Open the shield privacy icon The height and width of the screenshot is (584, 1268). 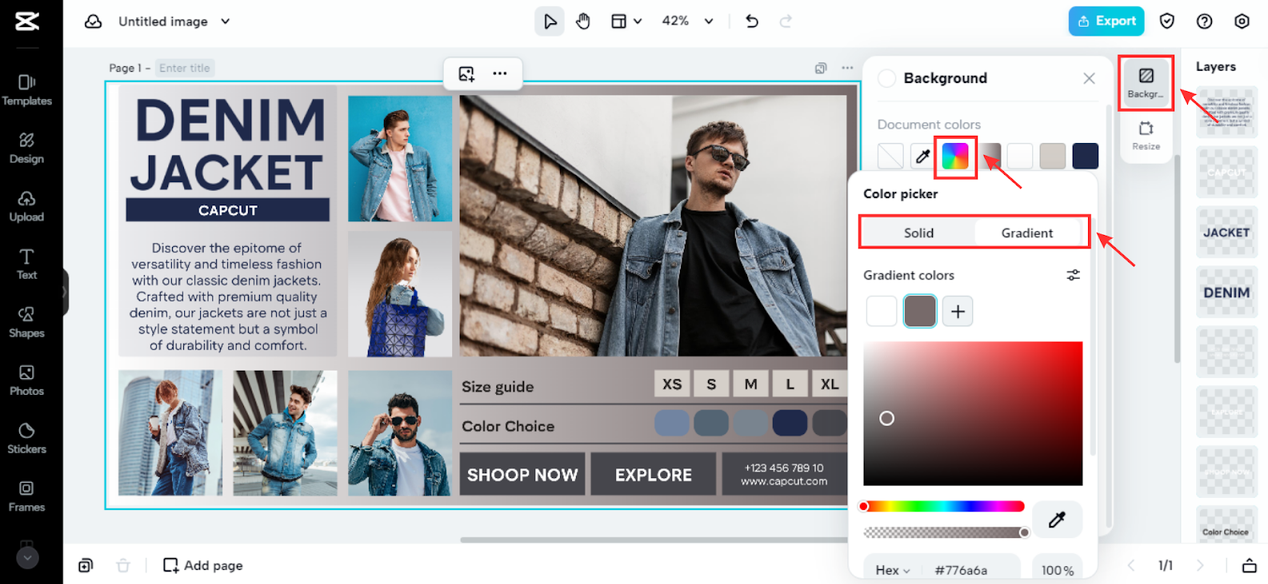(1167, 21)
